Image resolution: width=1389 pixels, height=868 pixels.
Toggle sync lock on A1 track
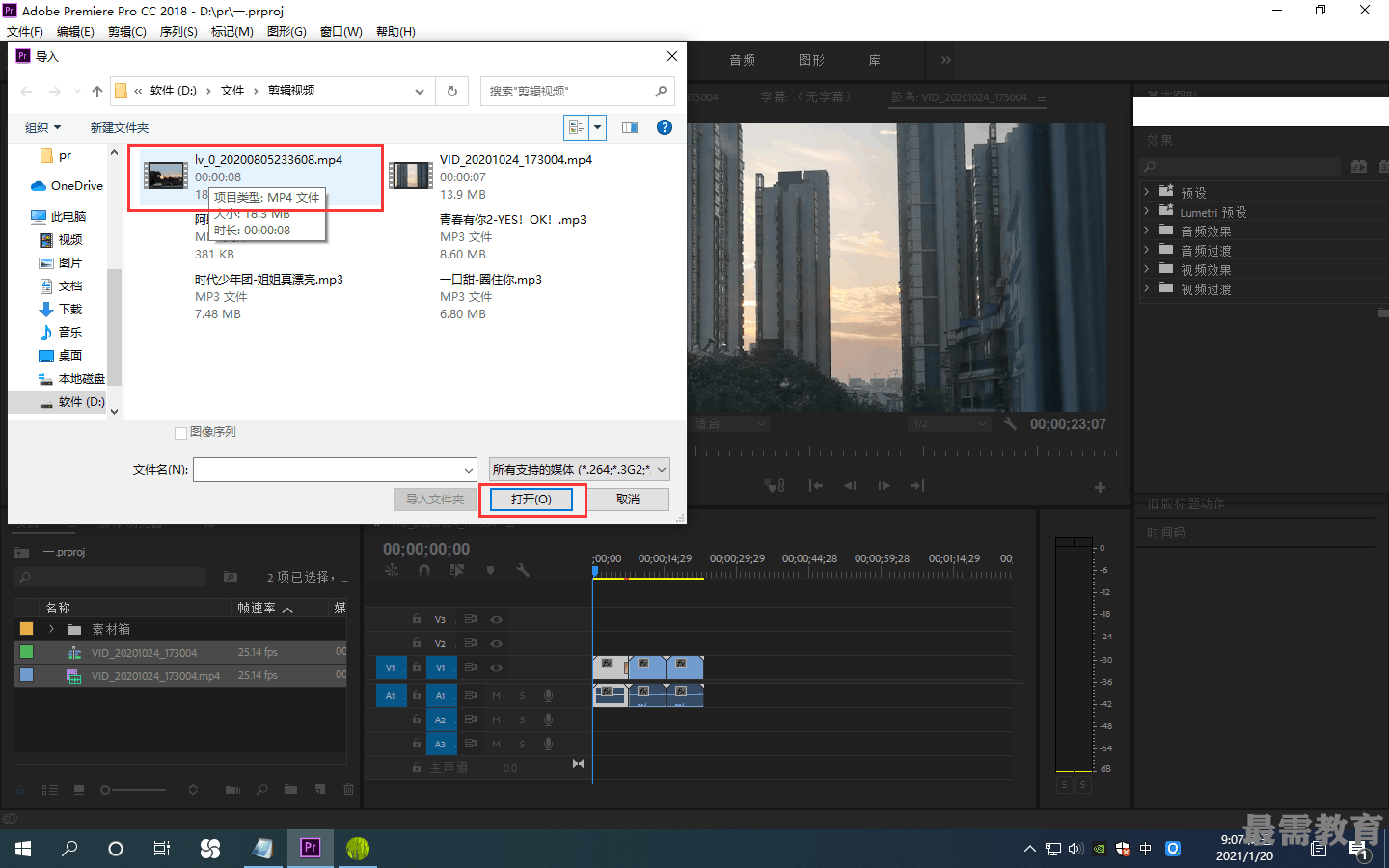click(471, 695)
